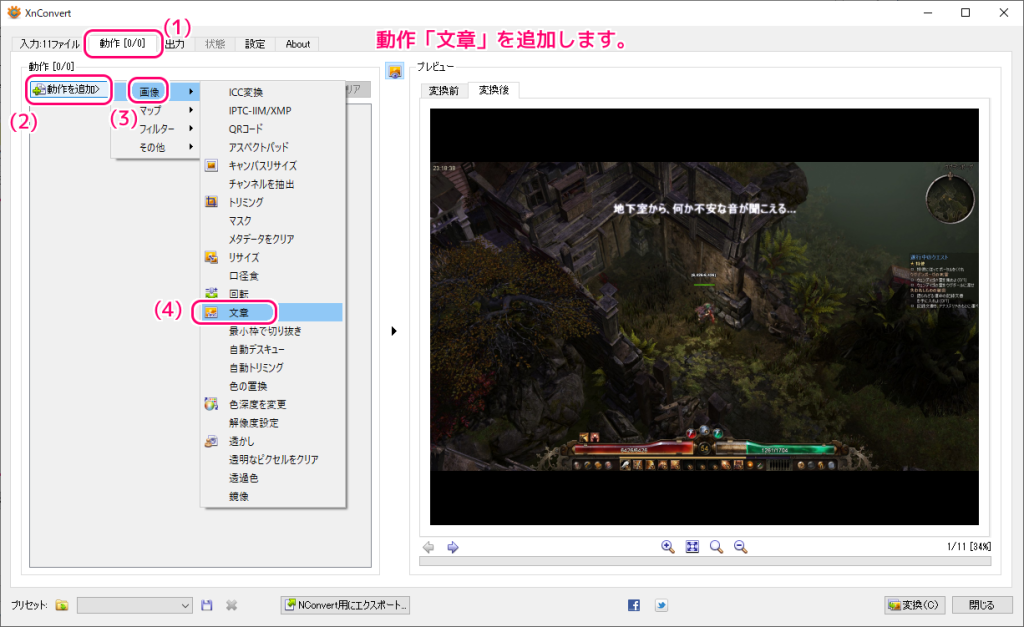Choose リサイズ in the image submenu

[245, 257]
